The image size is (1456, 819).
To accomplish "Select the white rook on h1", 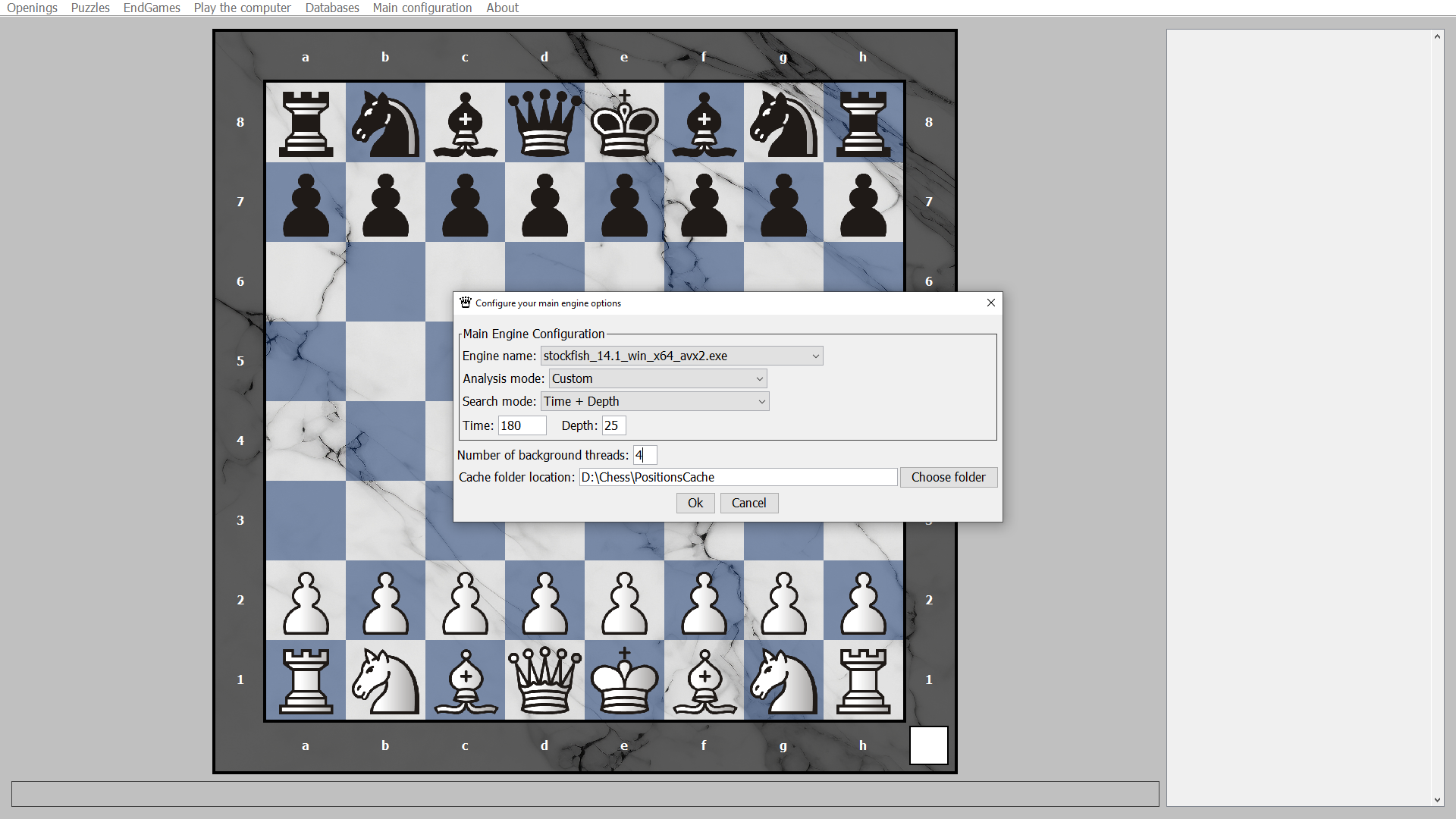I will (x=863, y=679).
